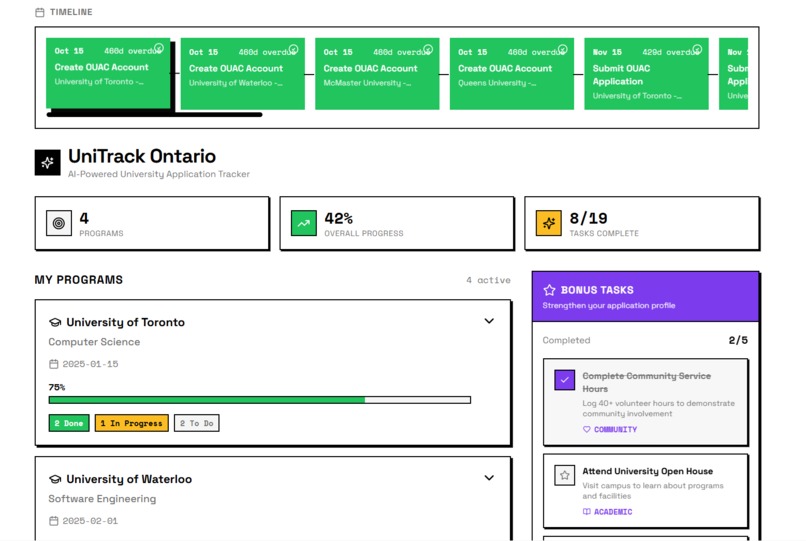
Task: Click the heart icon beside COMMUNITY tag
Action: (x=587, y=429)
